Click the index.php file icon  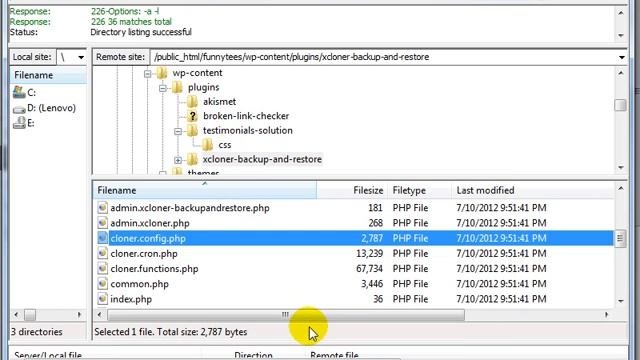tap(102, 299)
